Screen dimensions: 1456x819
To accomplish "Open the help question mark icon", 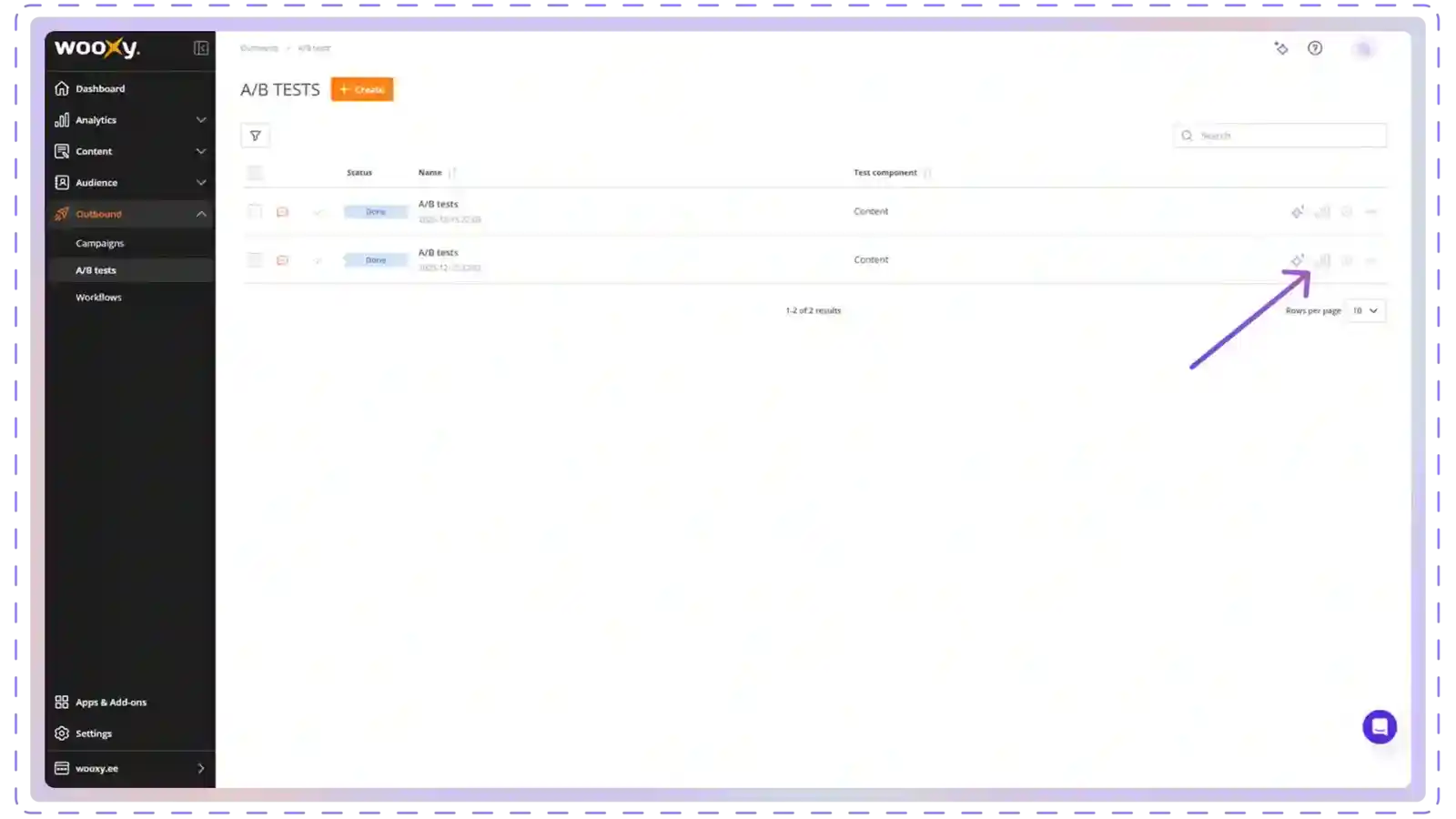I will (1315, 48).
